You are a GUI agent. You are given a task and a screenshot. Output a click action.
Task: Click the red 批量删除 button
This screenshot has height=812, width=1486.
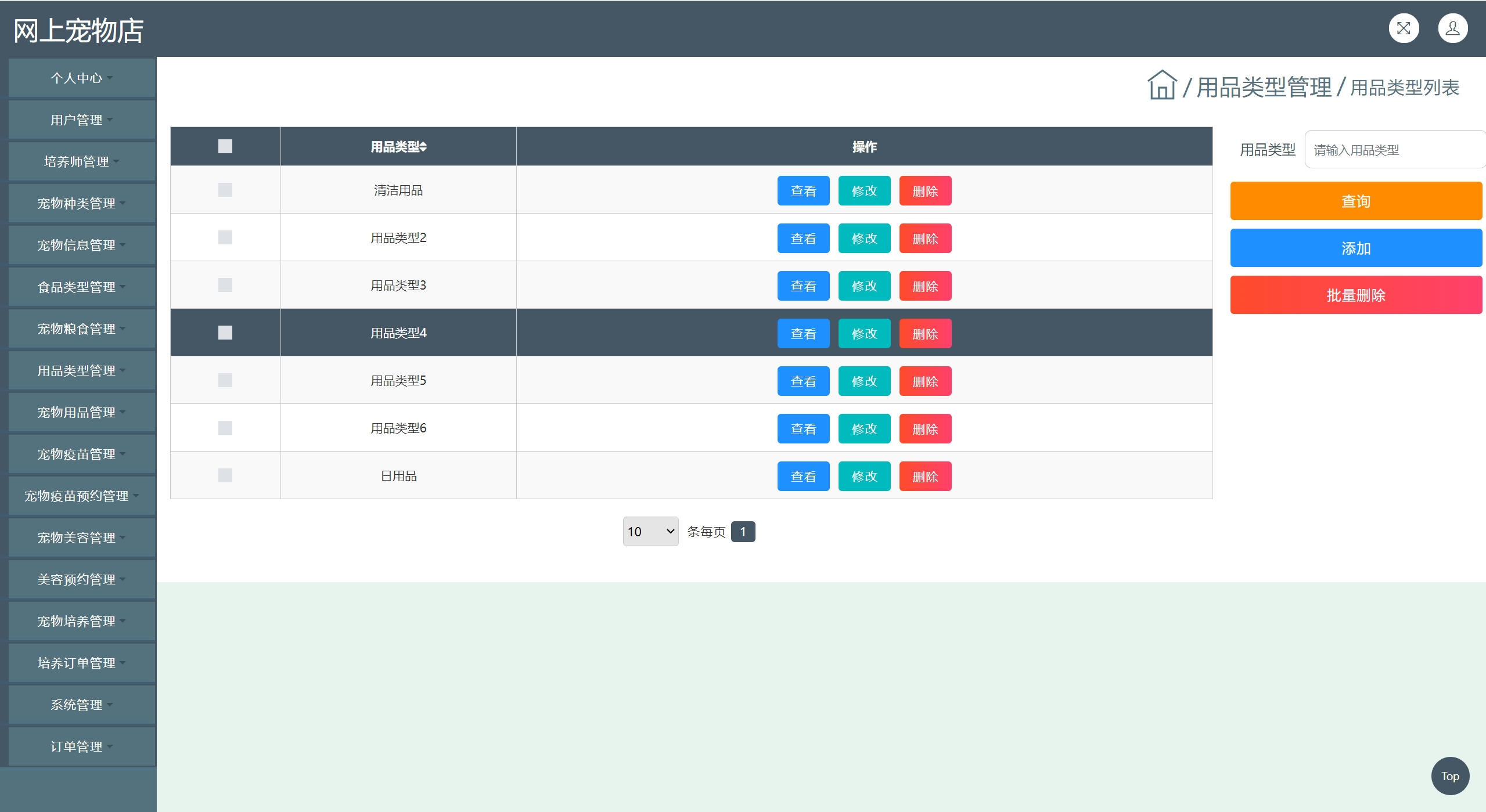click(x=1355, y=295)
